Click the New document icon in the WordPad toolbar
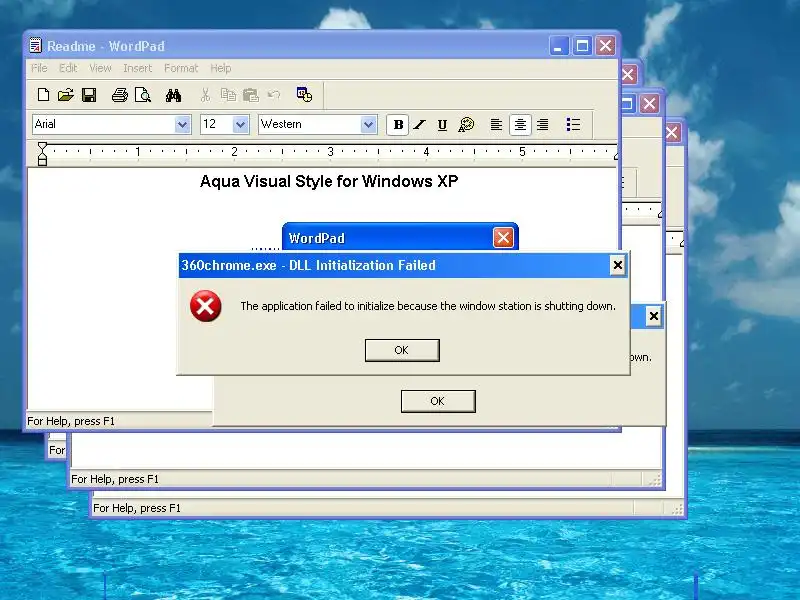This screenshot has height=600, width=800. 43,95
